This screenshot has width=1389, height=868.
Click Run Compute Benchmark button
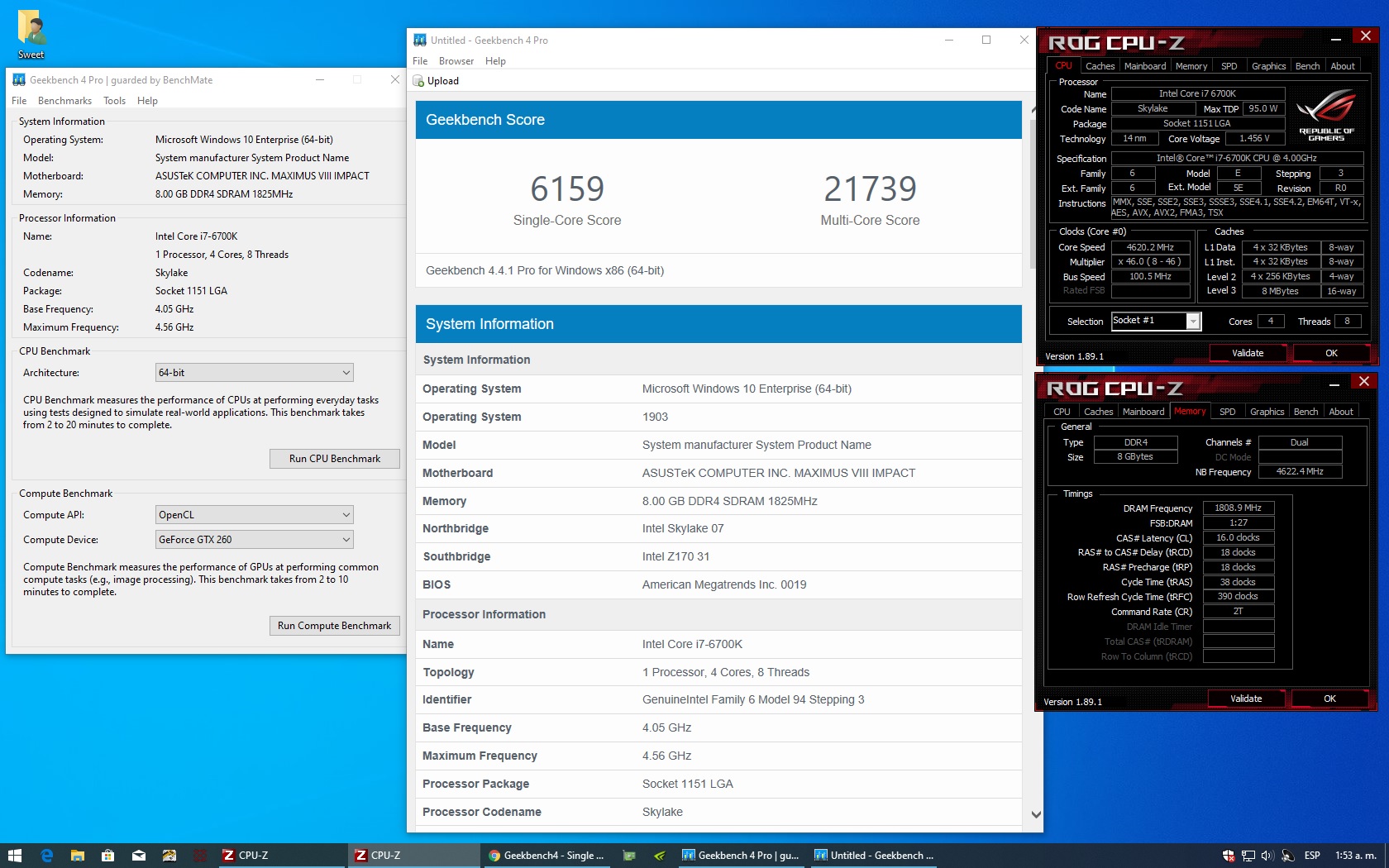coord(335,626)
